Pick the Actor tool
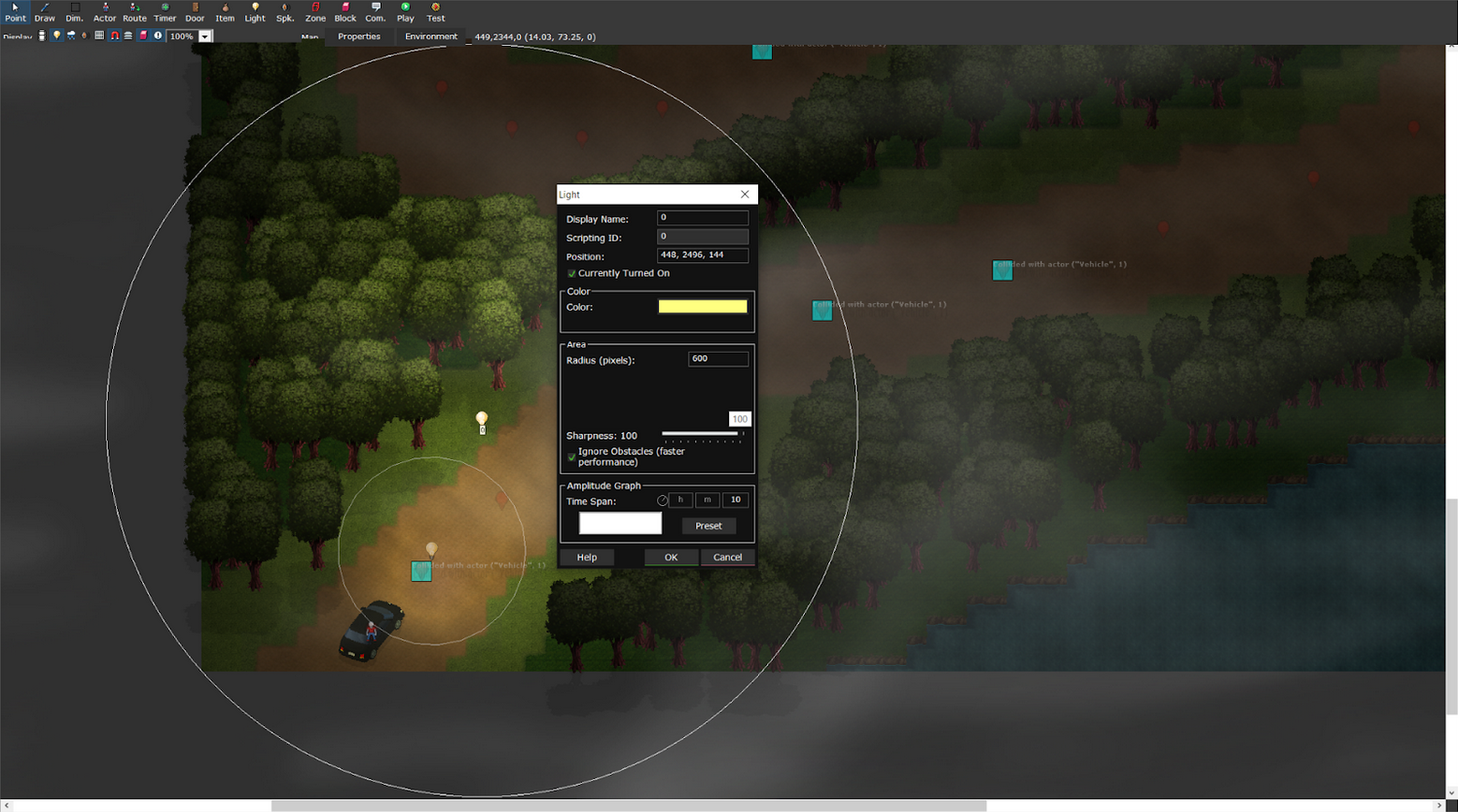1458x812 pixels. coord(105,12)
